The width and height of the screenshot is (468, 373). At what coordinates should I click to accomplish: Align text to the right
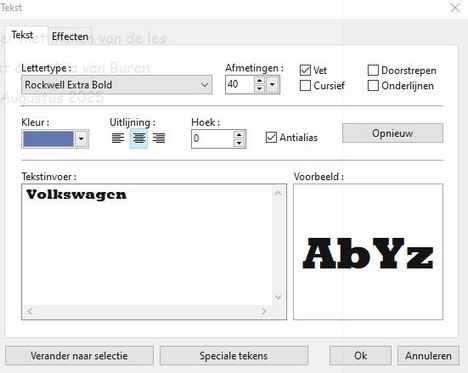pyautogui.click(x=159, y=138)
